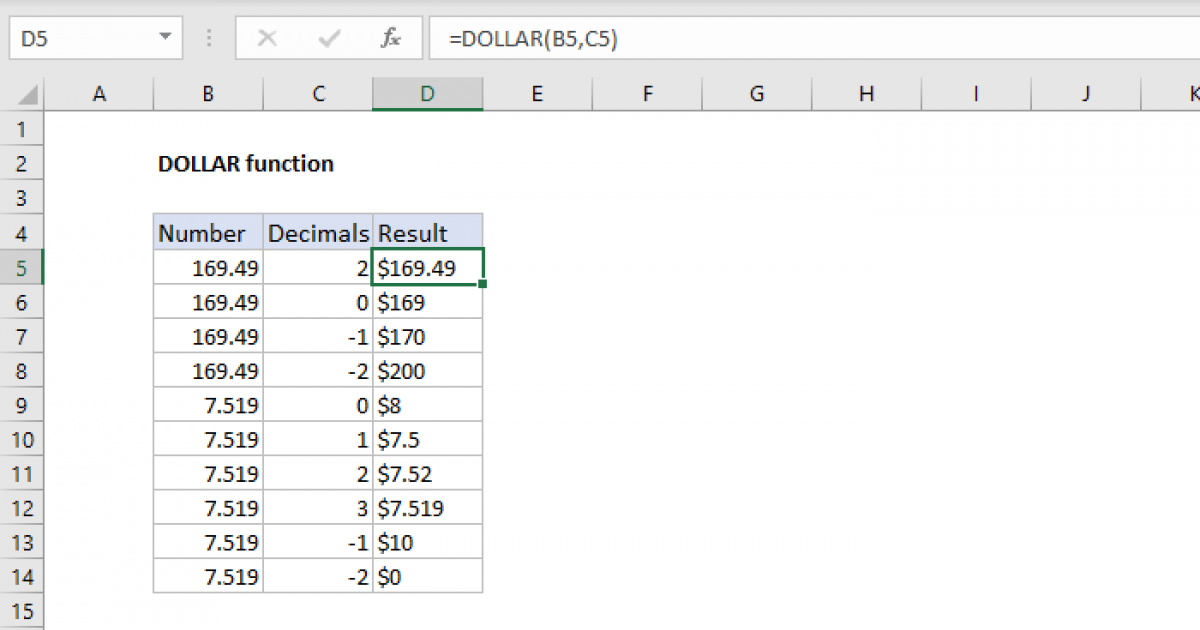The width and height of the screenshot is (1200, 630).
Task: Click the three-dot formula bar resize handle
Action: pos(209,39)
